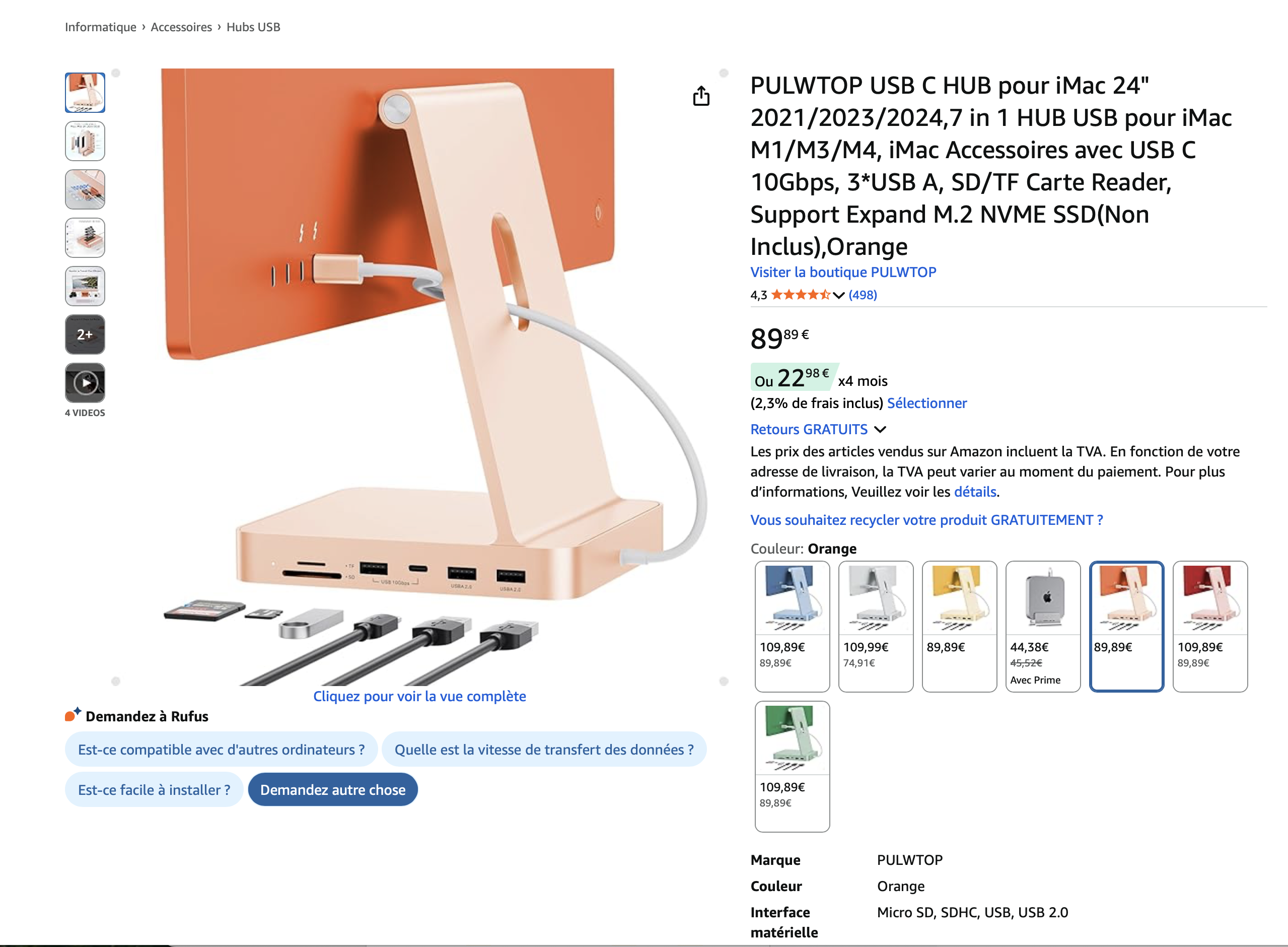Click Demandez autre chose button
This screenshot has height=947, width=1288.
[x=333, y=789]
